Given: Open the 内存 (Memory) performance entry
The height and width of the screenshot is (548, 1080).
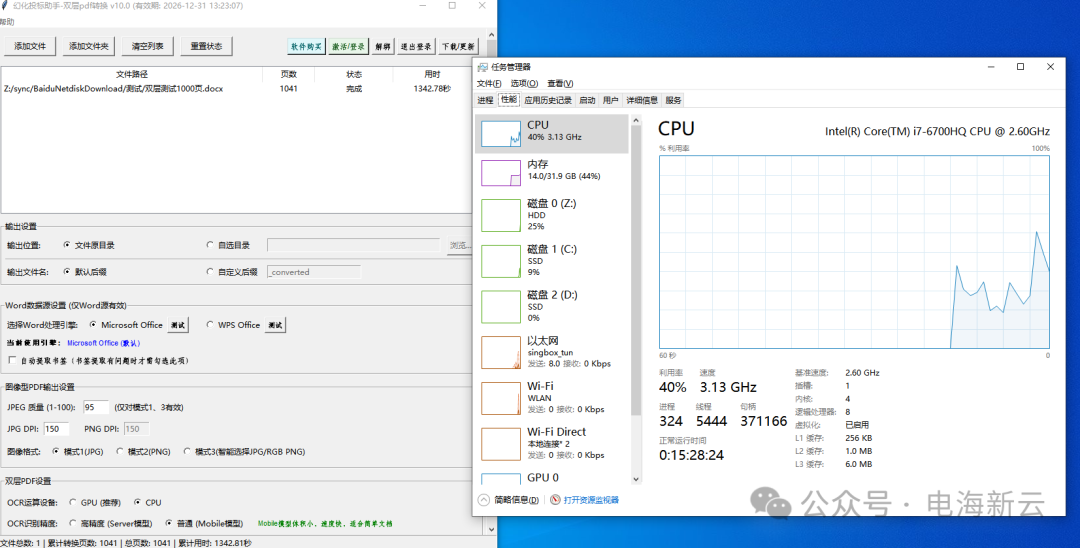Looking at the screenshot, I should [x=553, y=171].
